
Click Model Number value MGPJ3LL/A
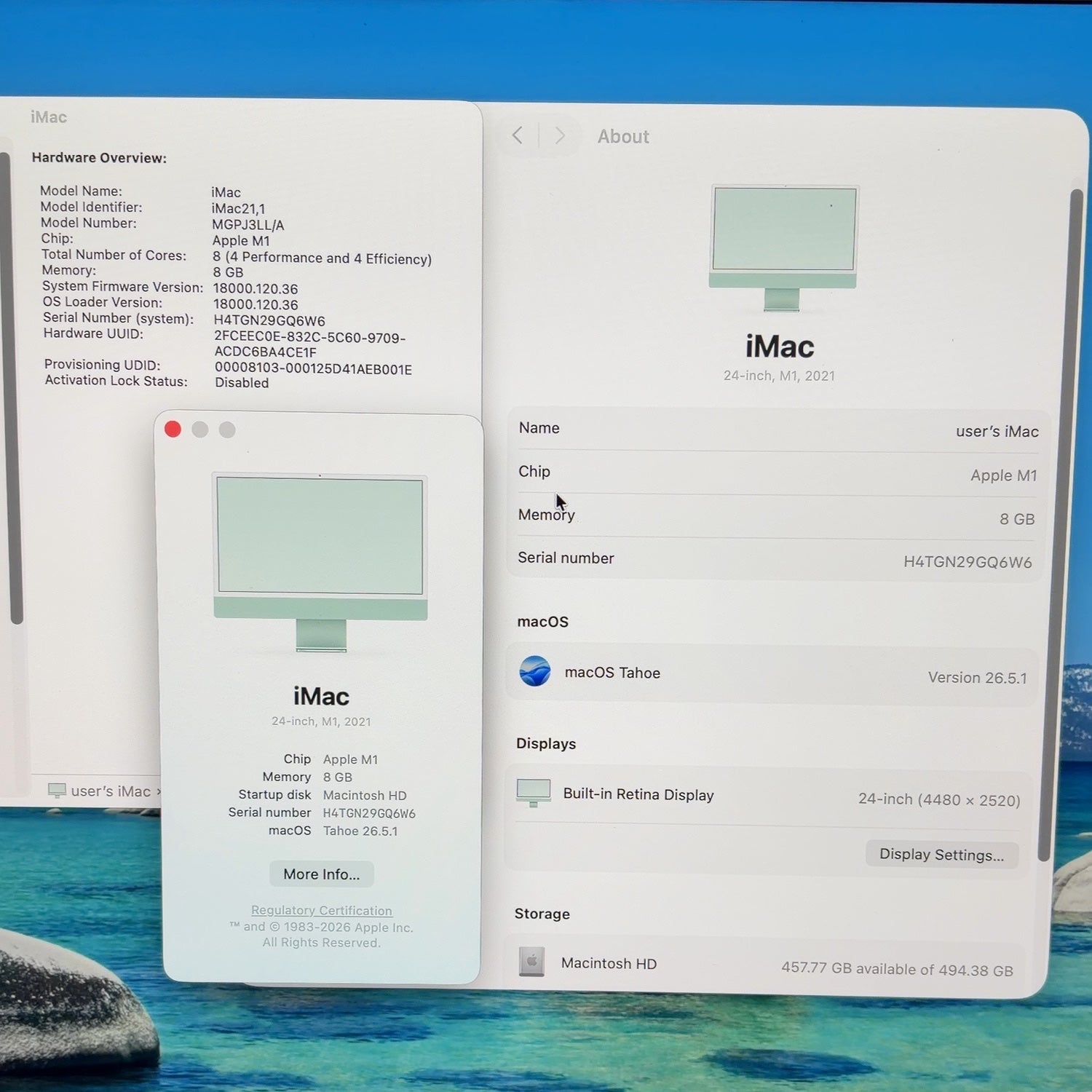tap(248, 225)
